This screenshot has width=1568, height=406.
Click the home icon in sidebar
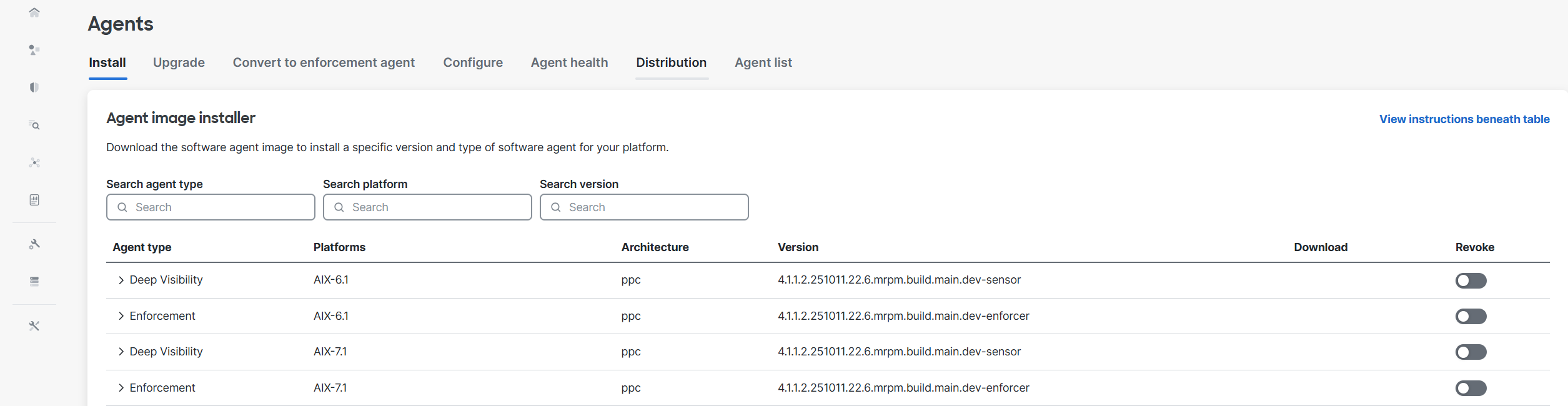point(34,12)
